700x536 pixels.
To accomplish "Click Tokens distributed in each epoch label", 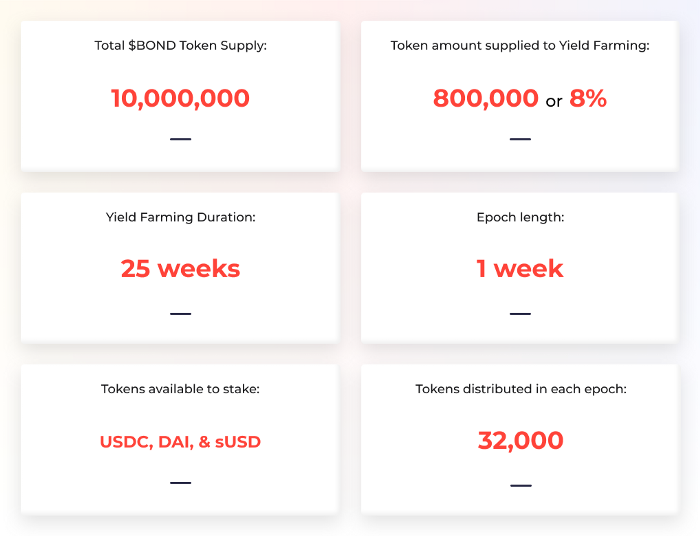I will click(521, 389).
